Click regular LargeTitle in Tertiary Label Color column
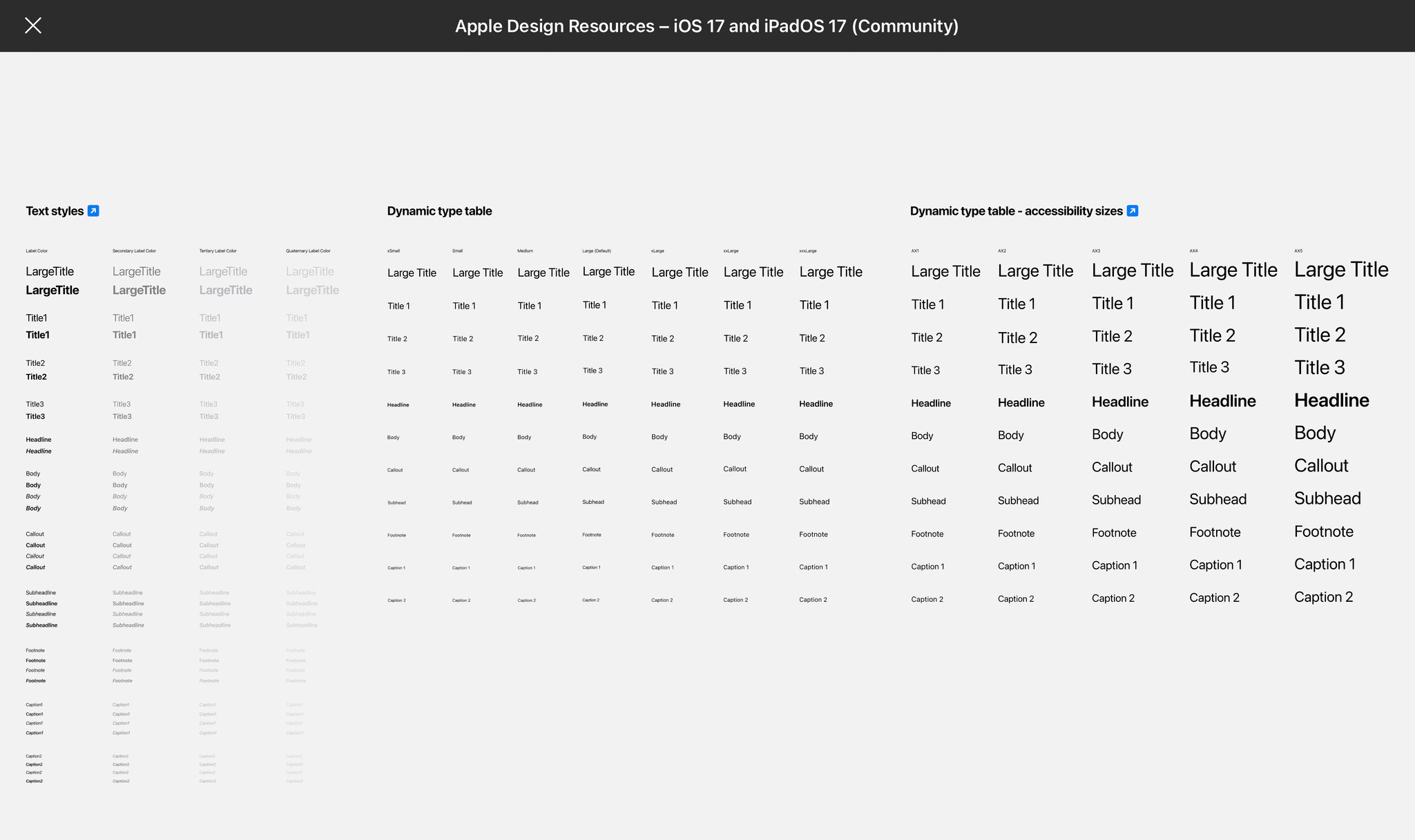1415x840 pixels. (x=223, y=272)
